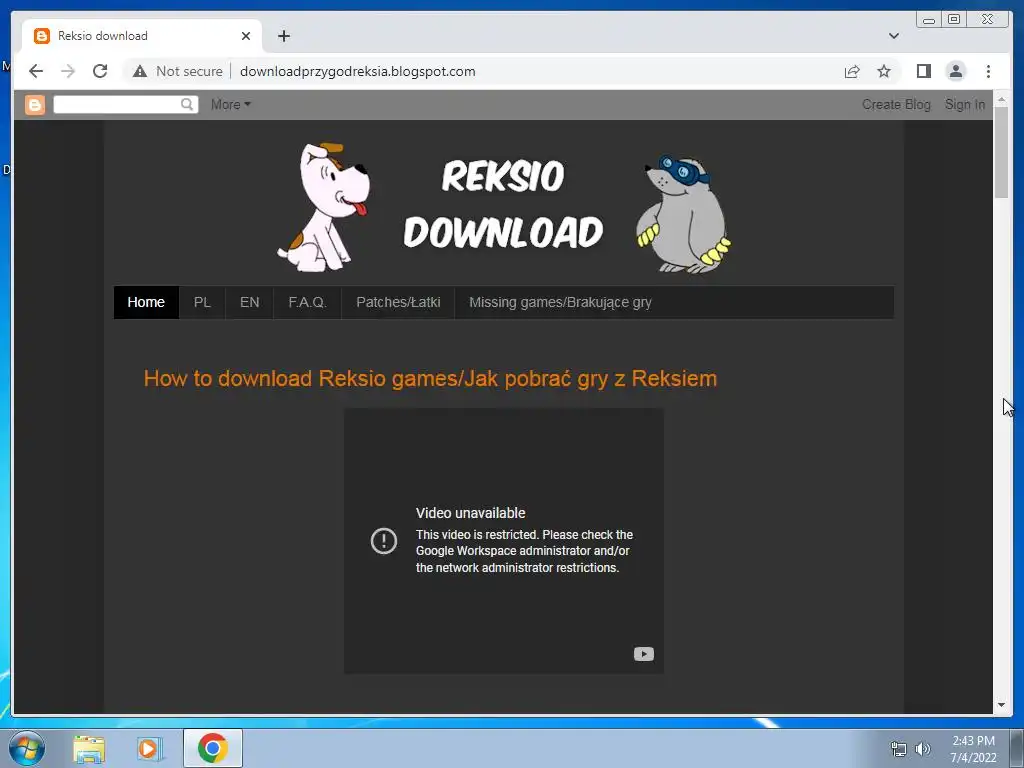Switch to the PL tab

coord(202,302)
